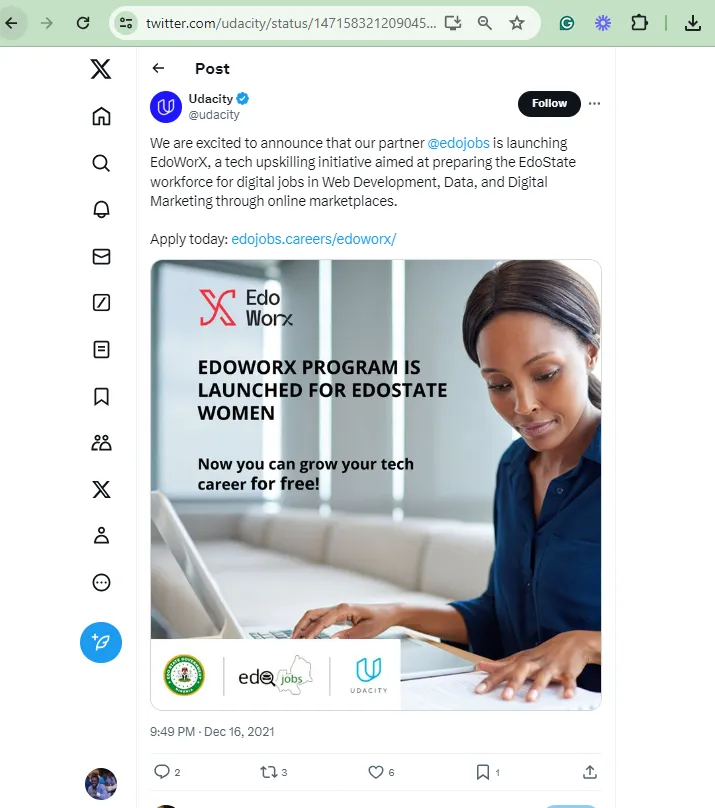This screenshot has height=808, width=715.
Task: Open Communities people icon
Action: (x=101, y=443)
